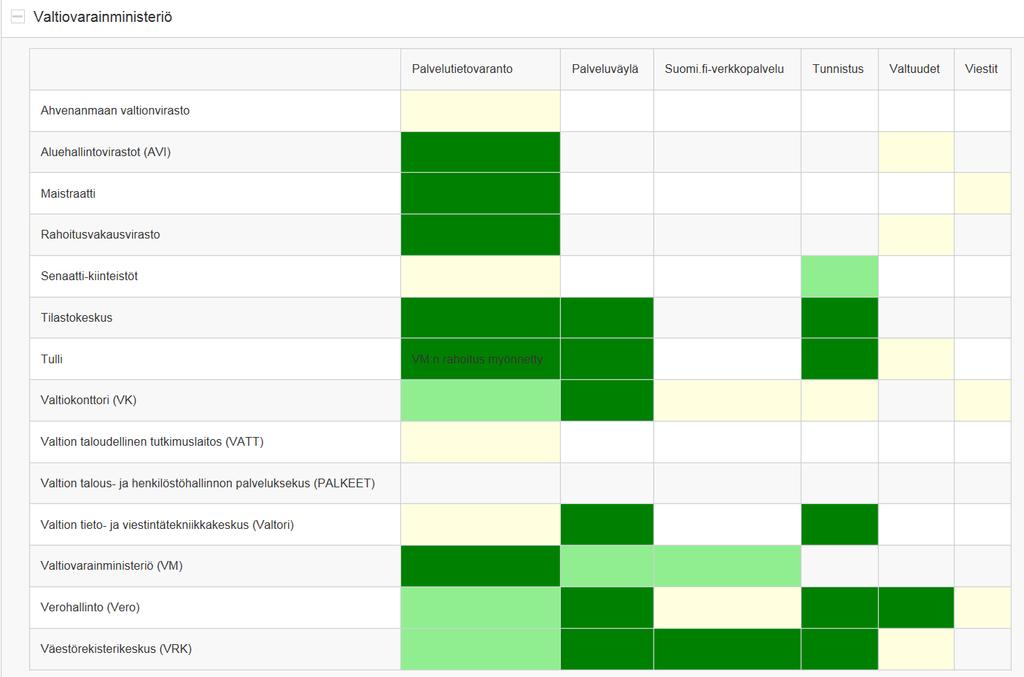This screenshot has width=1024, height=677.
Task: Click the Ahvenanmaan valtionvirasto row label
Action: [x=115, y=111]
